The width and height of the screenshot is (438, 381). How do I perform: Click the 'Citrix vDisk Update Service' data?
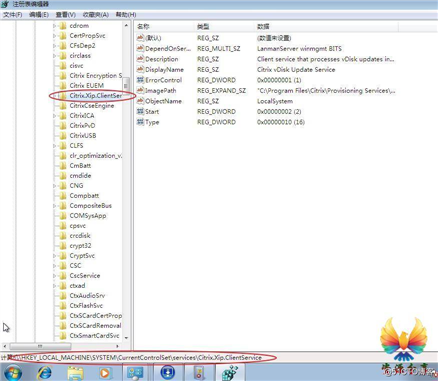pos(296,70)
